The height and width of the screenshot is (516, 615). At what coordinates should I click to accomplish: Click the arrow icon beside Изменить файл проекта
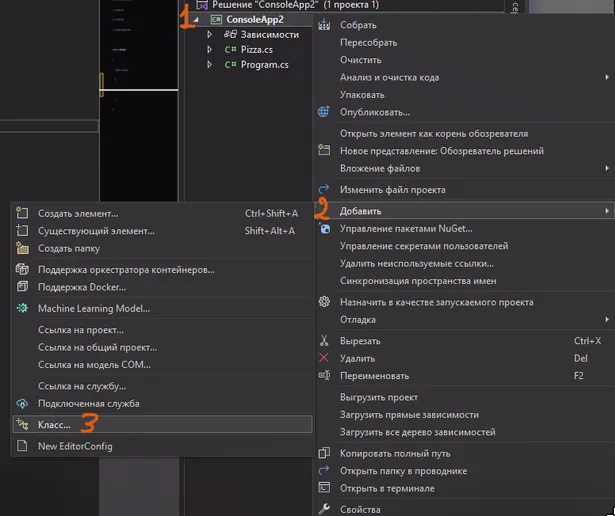click(x=324, y=189)
